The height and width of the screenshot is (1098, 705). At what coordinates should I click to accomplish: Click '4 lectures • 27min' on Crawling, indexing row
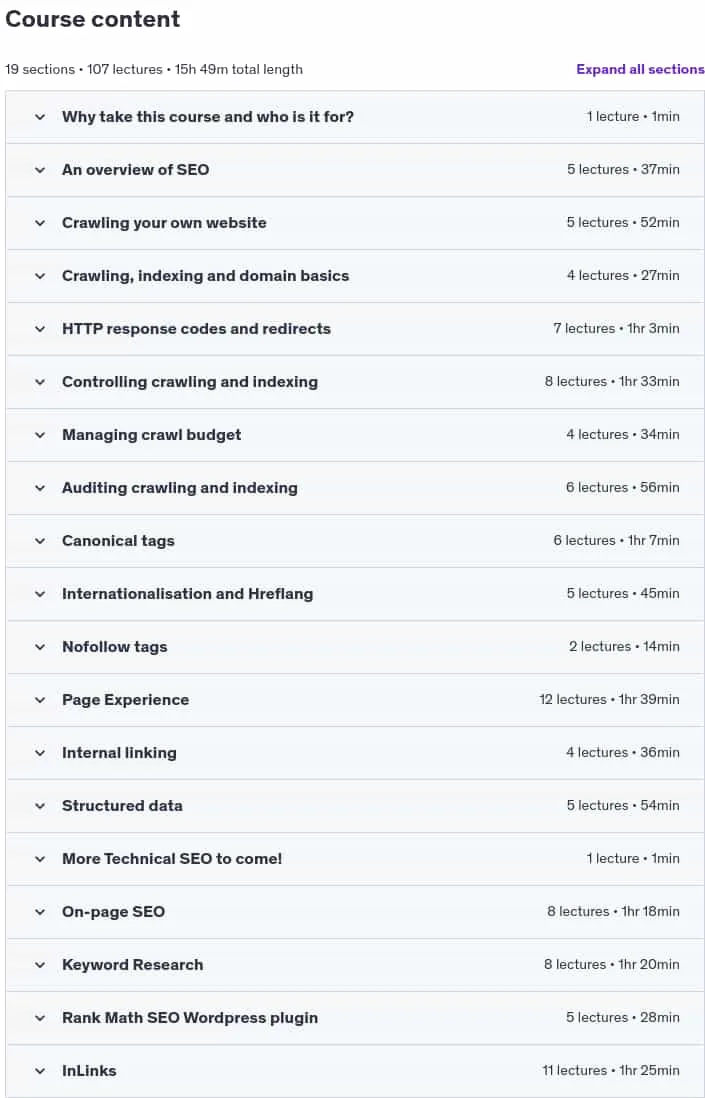tap(623, 275)
